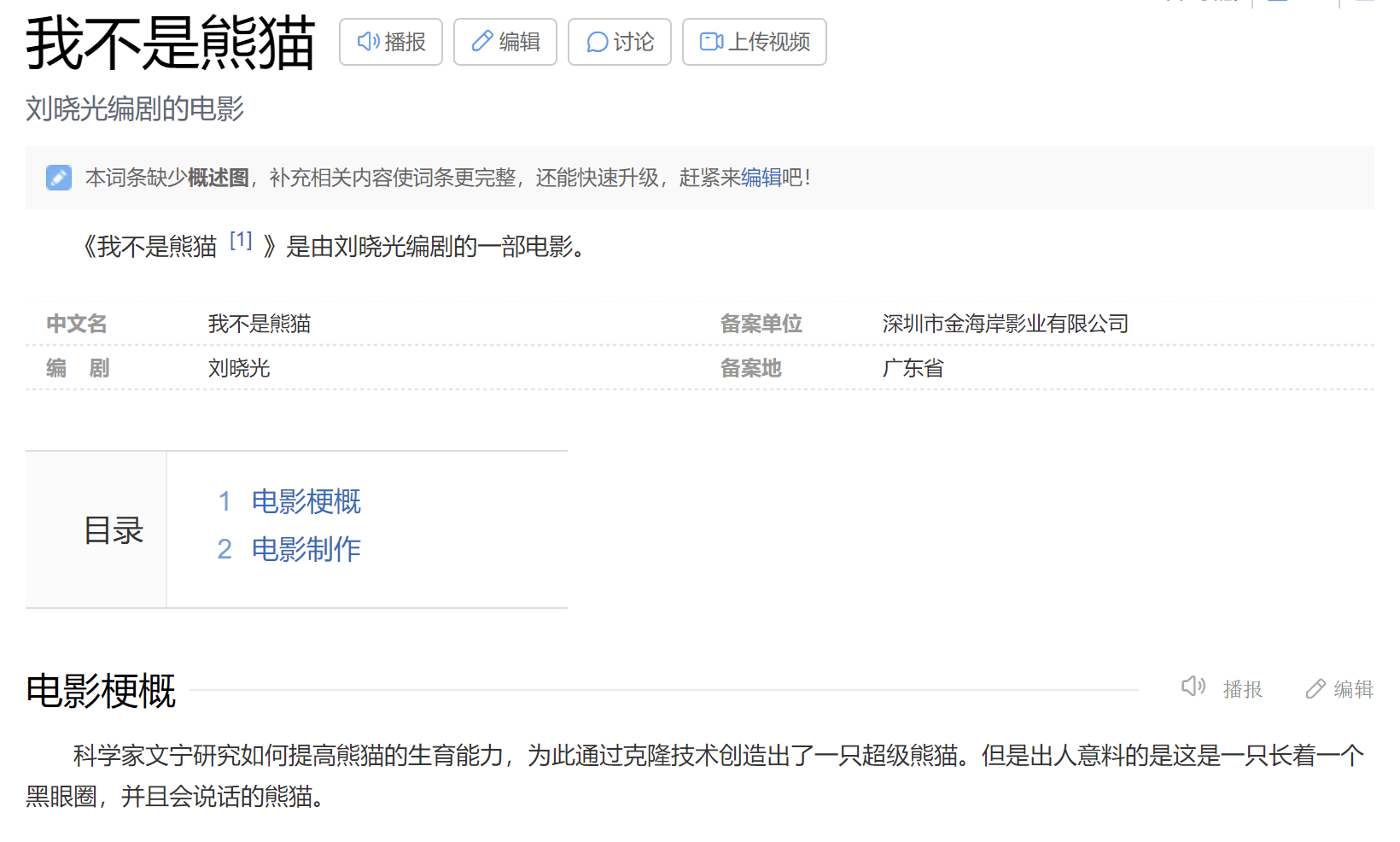Click the subtitle 刘晓光编剧的电影

(x=135, y=108)
